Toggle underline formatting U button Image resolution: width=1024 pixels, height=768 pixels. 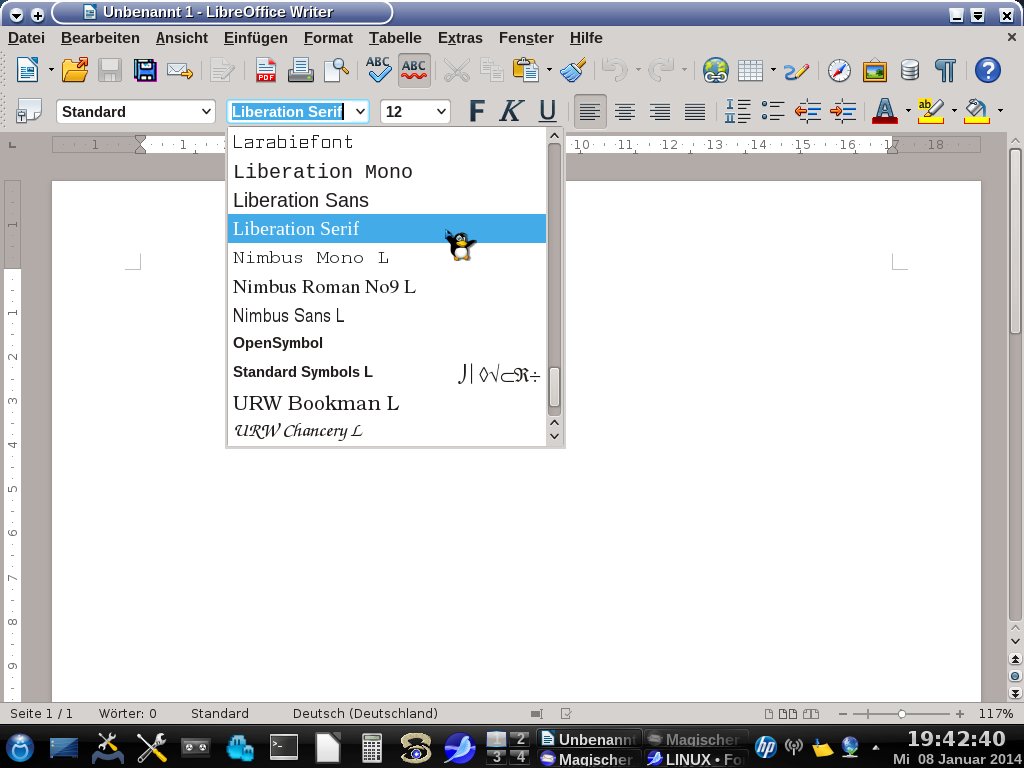(x=547, y=111)
